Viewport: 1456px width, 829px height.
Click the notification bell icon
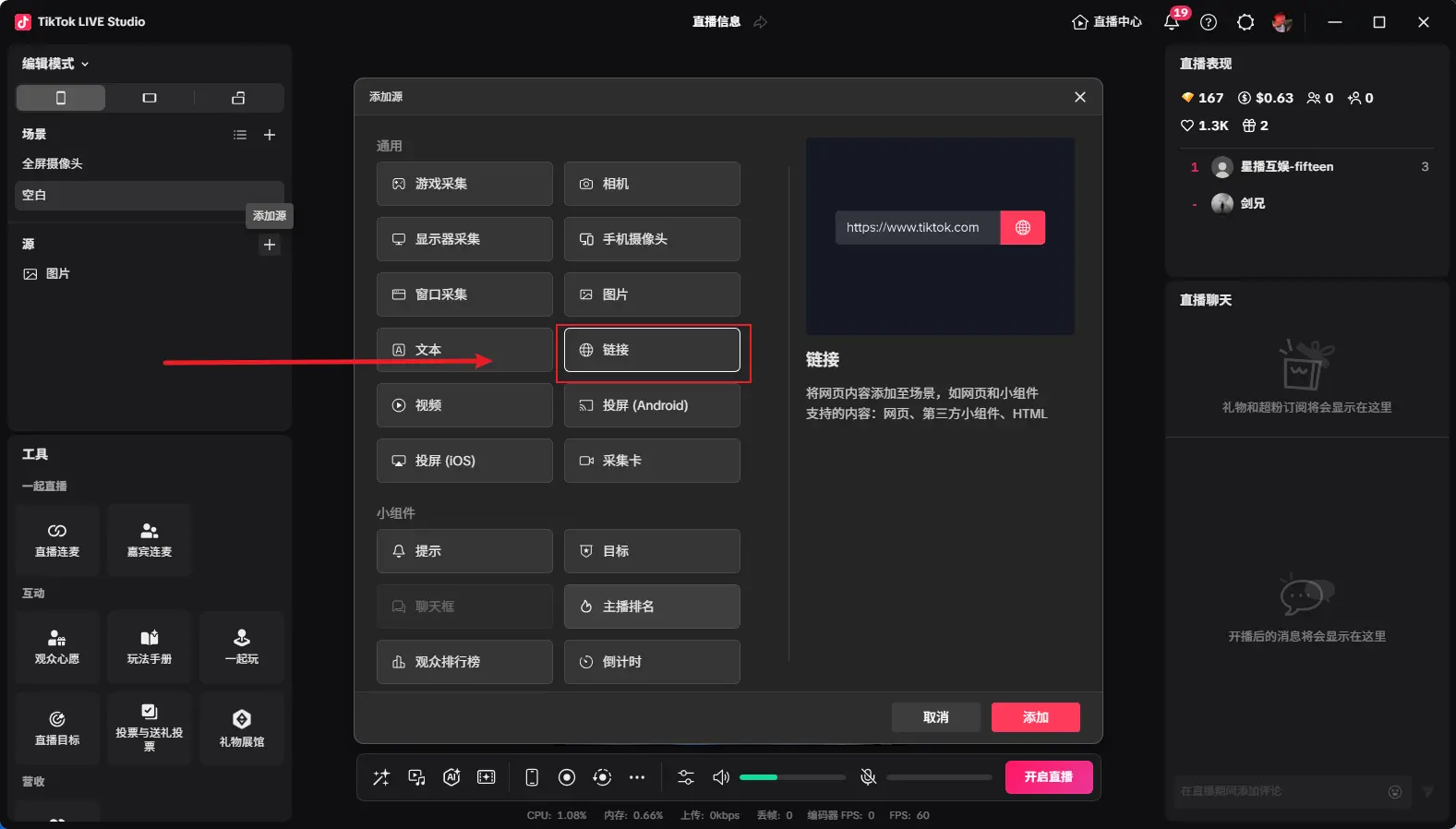pyautogui.click(x=1172, y=22)
